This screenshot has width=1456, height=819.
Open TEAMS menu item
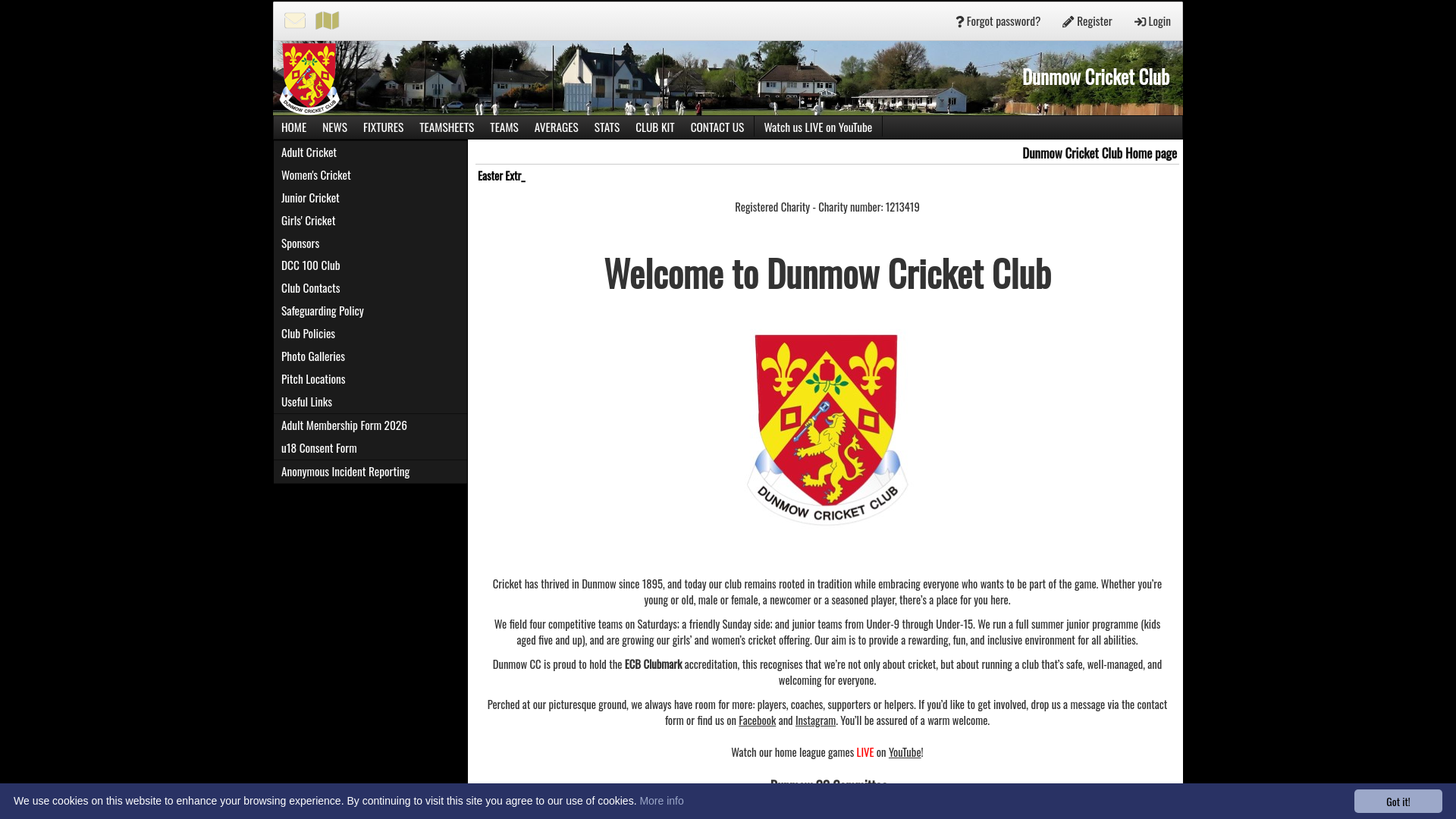click(x=504, y=127)
